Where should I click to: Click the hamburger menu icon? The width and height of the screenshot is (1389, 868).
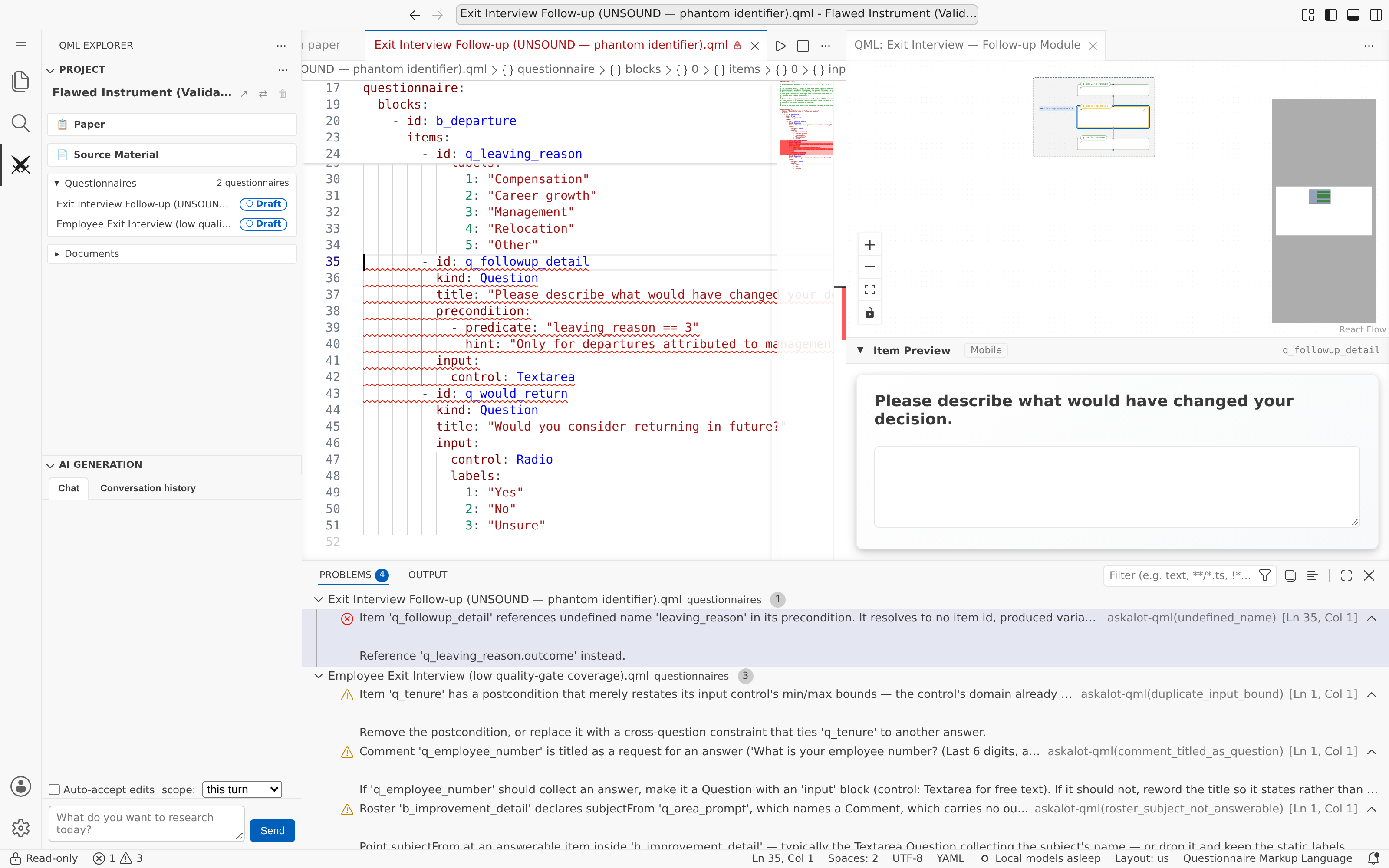[x=21, y=45]
